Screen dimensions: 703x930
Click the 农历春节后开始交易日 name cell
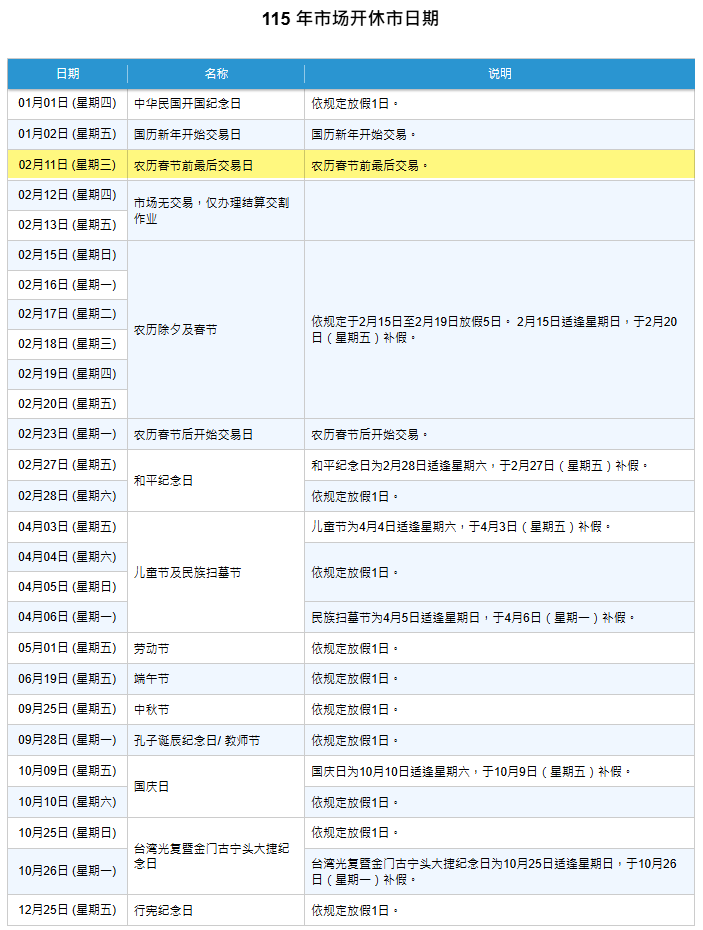click(194, 434)
